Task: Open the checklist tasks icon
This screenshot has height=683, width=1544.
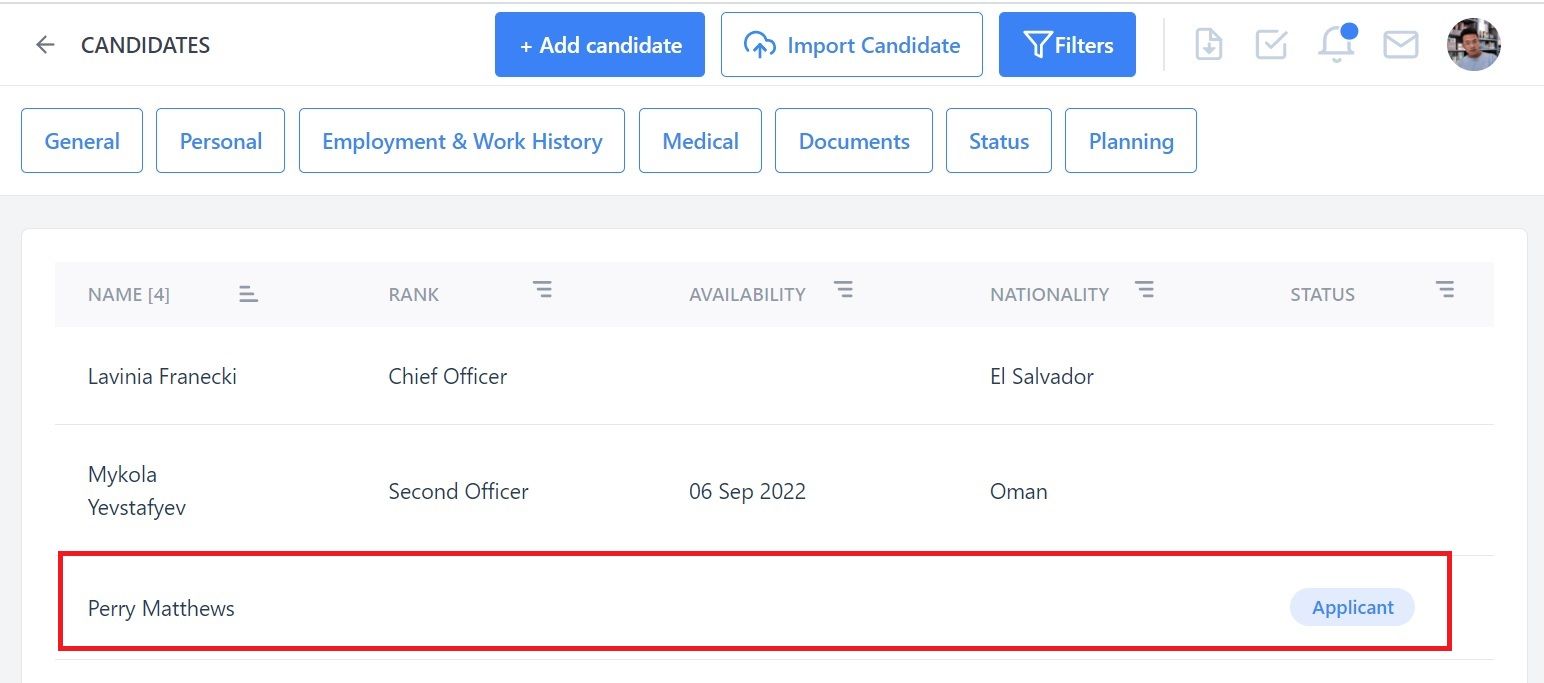Action: (x=1271, y=44)
